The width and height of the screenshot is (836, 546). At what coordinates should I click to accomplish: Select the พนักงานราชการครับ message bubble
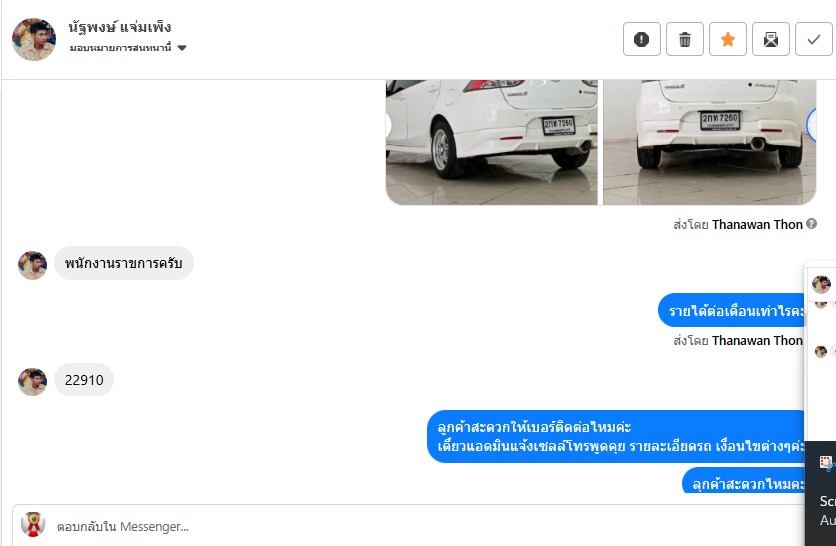click(124, 263)
